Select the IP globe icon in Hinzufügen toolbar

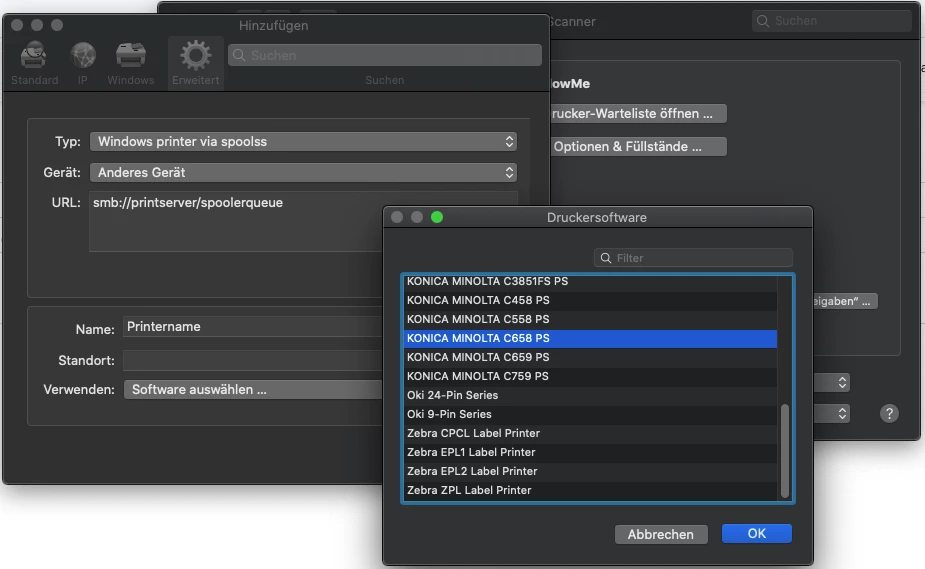click(83, 55)
